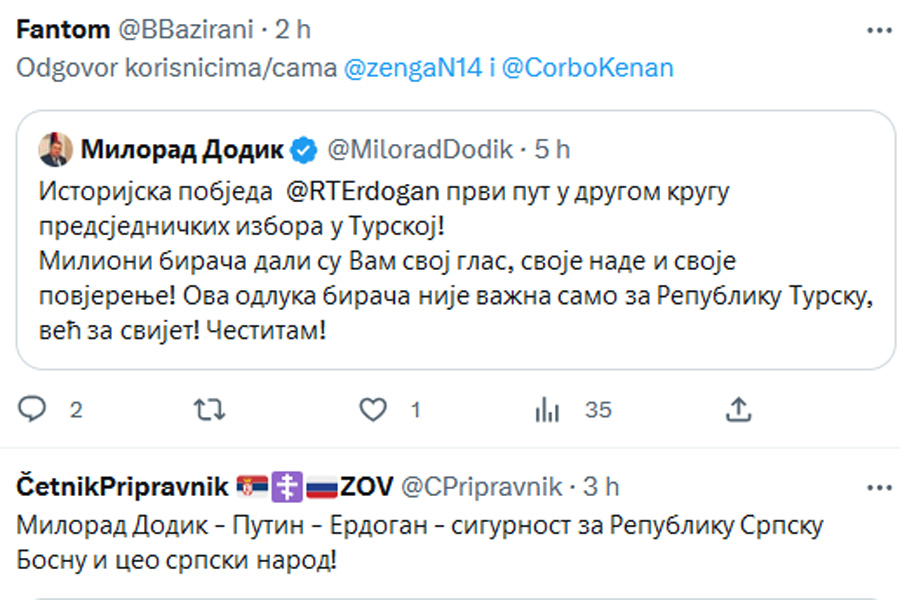Open tweet analytics bar chart icon
This screenshot has height=600, width=900.
coord(548,409)
